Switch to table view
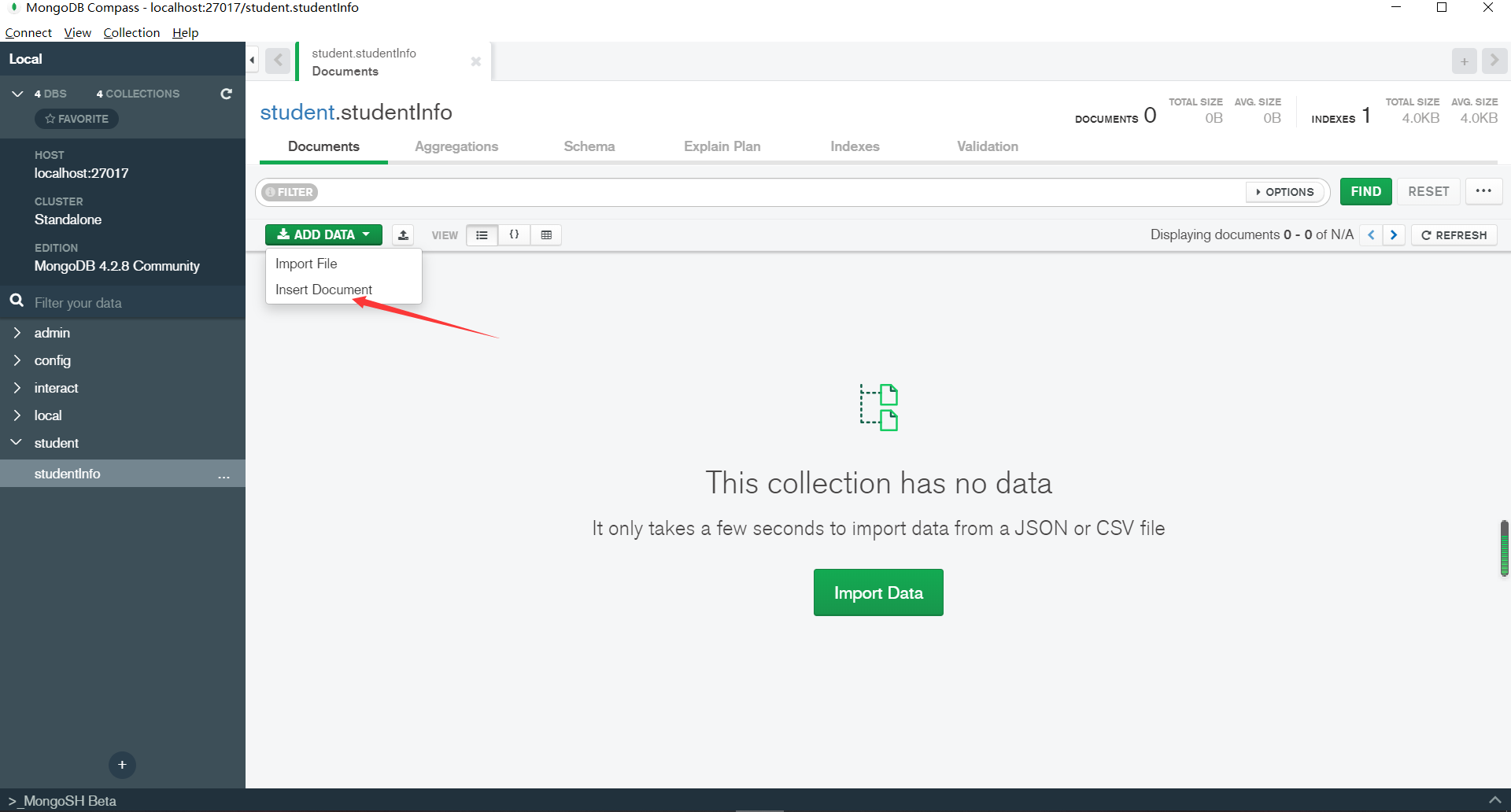1511x812 pixels. 546,235
